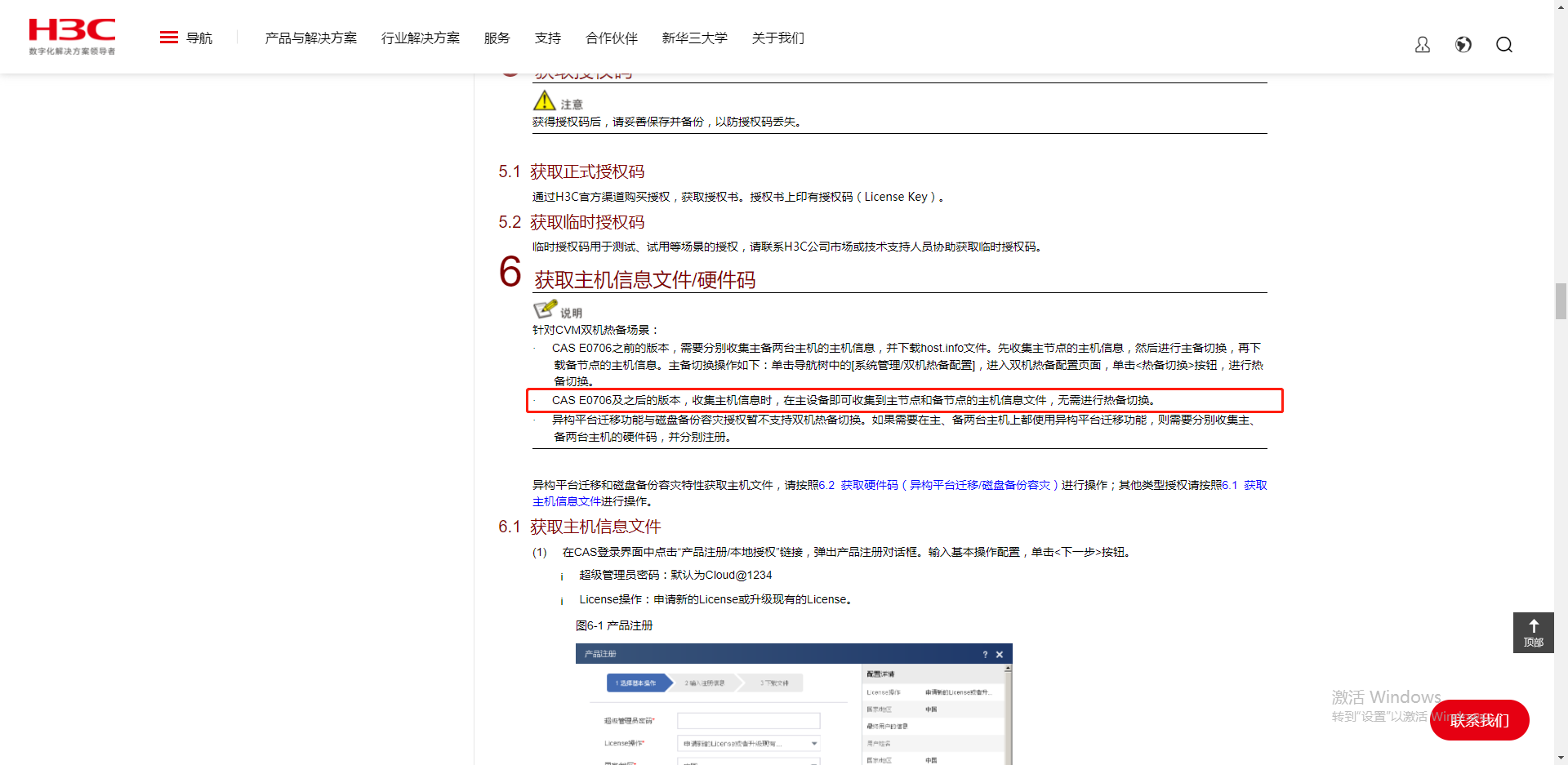This screenshot has height=765, width=1568.
Task: Click the 顶部 back-to-top button
Action: [x=1533, y=633]
